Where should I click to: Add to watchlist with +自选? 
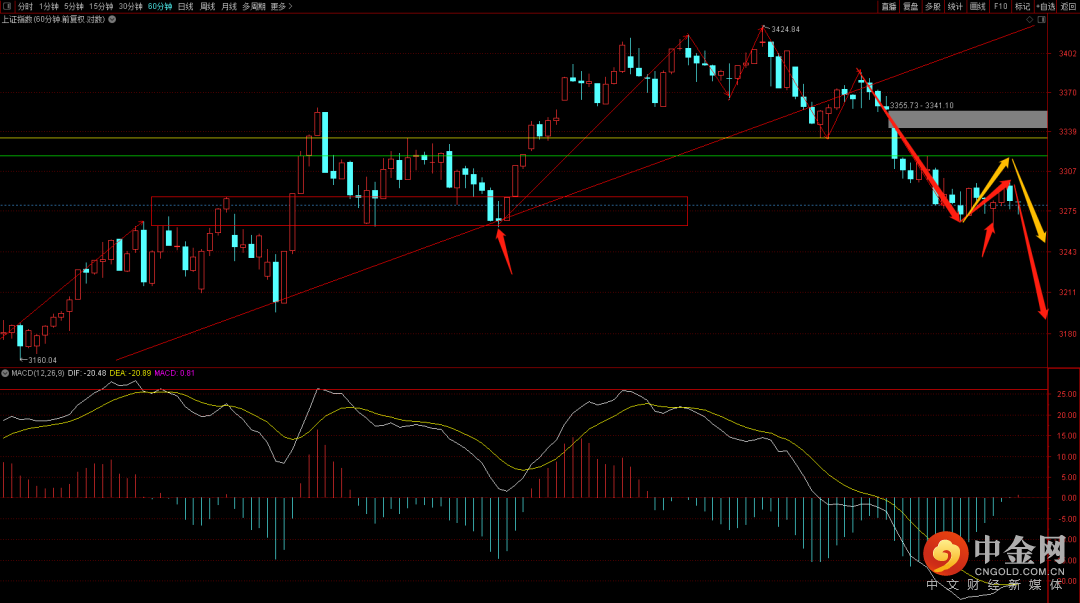coord(1046,6)
